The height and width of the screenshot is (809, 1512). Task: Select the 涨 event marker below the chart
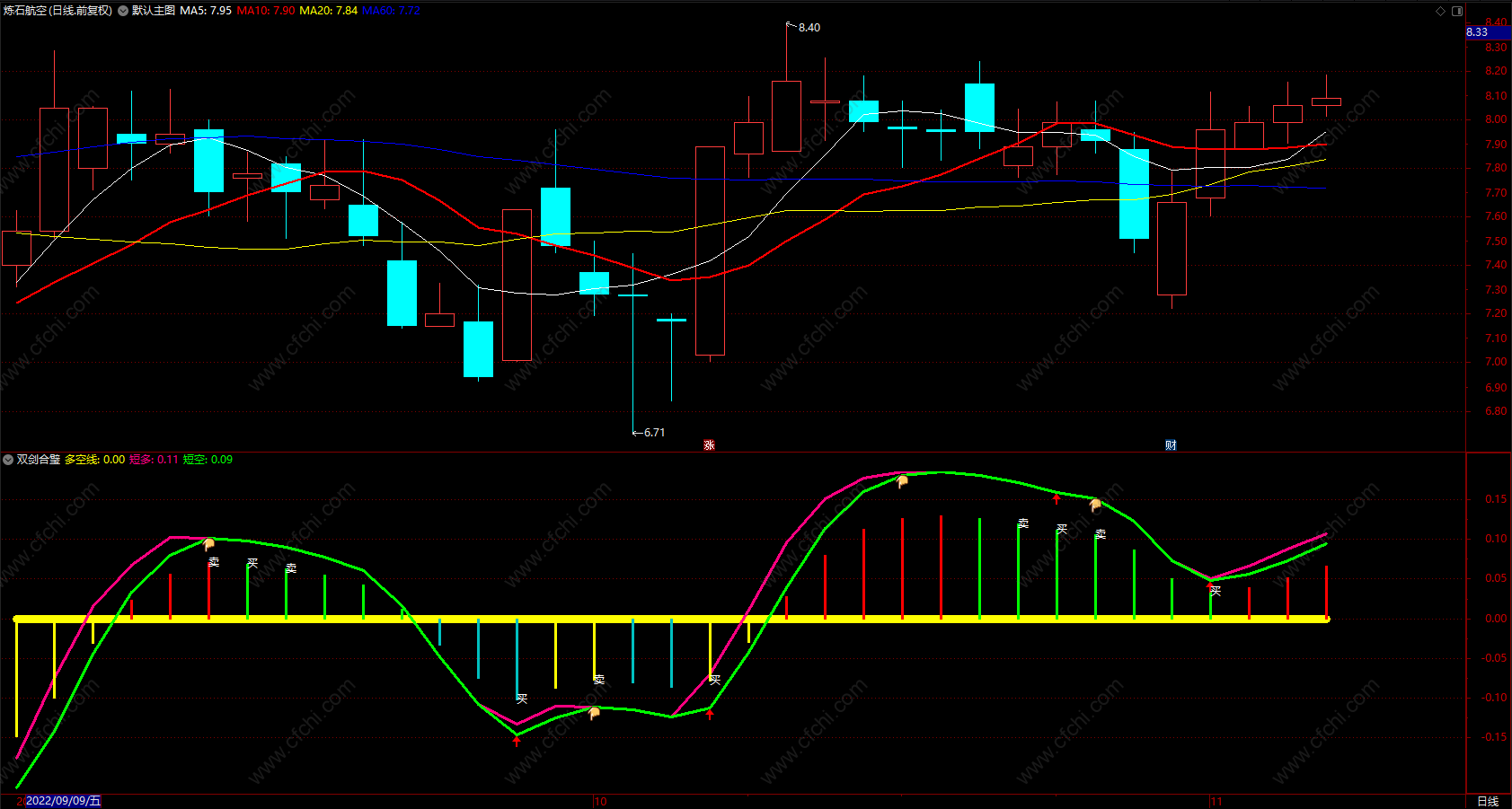click(x=709, y=445)
